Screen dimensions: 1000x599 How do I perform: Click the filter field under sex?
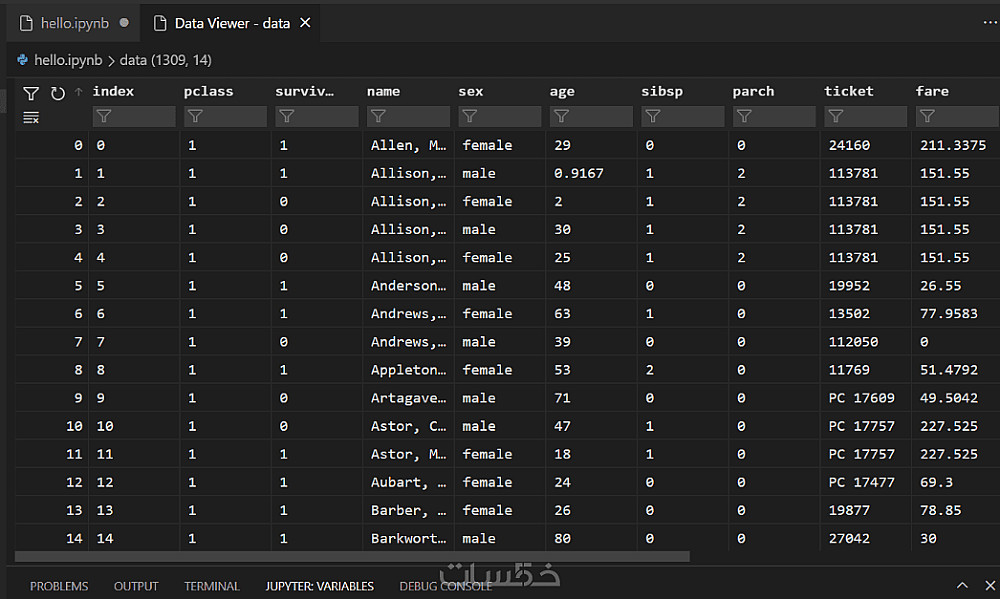pos(500,117)
